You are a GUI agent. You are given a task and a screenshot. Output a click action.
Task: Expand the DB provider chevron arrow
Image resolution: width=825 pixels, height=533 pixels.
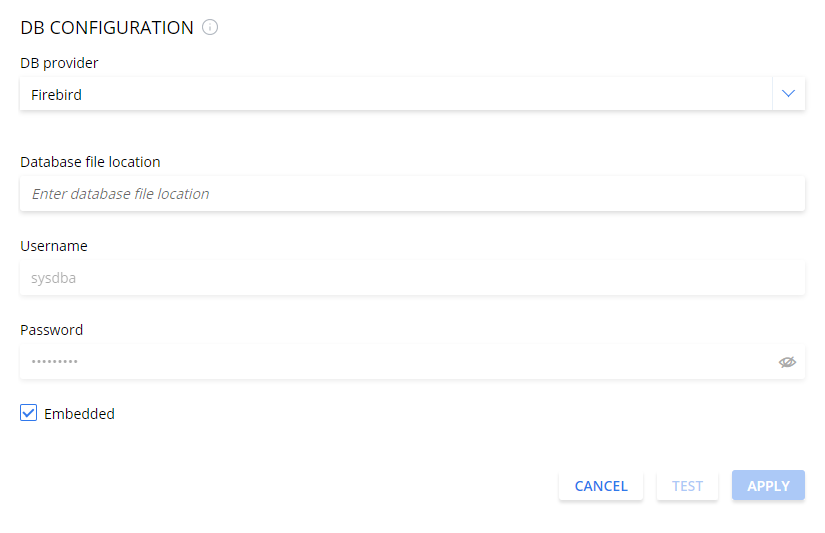click(x=788, y=94)
